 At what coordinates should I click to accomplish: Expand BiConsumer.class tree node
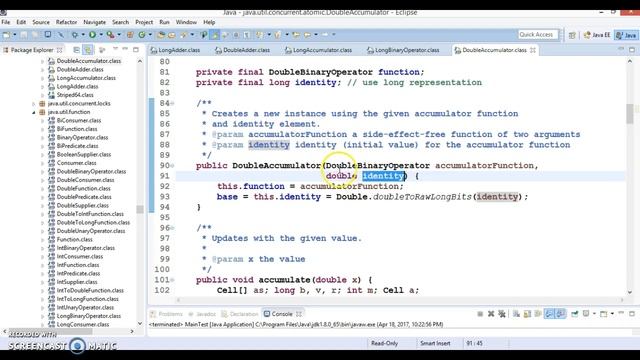42,121
